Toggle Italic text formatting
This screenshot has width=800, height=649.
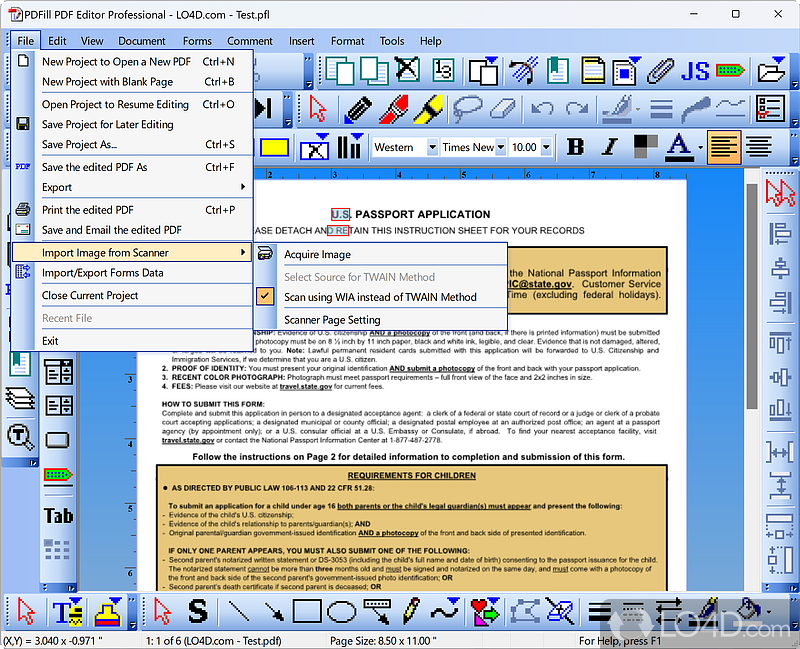click(609, 147)
